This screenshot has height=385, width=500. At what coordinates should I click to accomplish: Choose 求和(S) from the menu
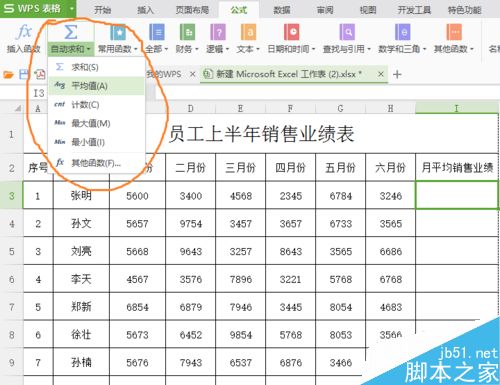pos(97,67)
